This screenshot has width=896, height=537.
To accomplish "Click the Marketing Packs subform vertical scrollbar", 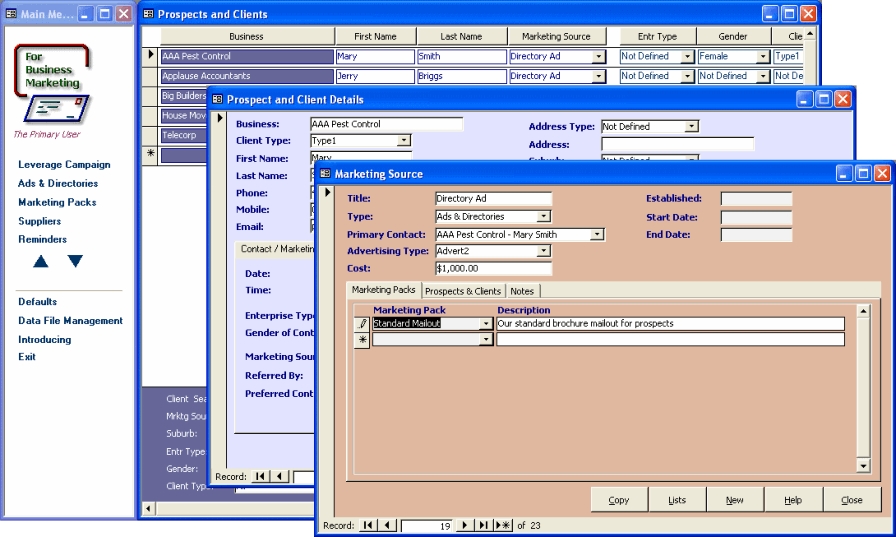I will click(863, 390).
